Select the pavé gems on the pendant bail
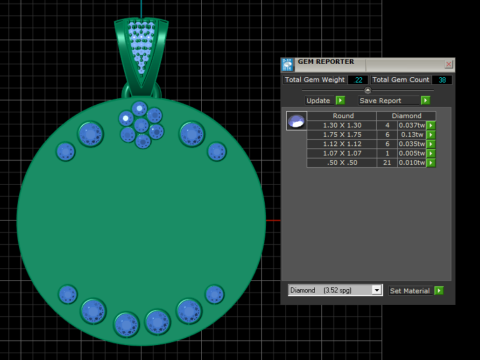The height and width of the screenshot is (360, 480). [142, 46]
